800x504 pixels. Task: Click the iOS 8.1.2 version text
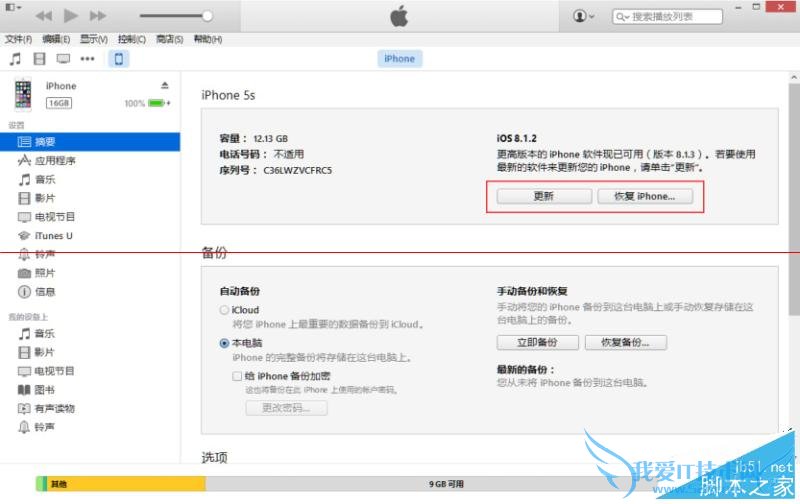[x=517, y=138]
